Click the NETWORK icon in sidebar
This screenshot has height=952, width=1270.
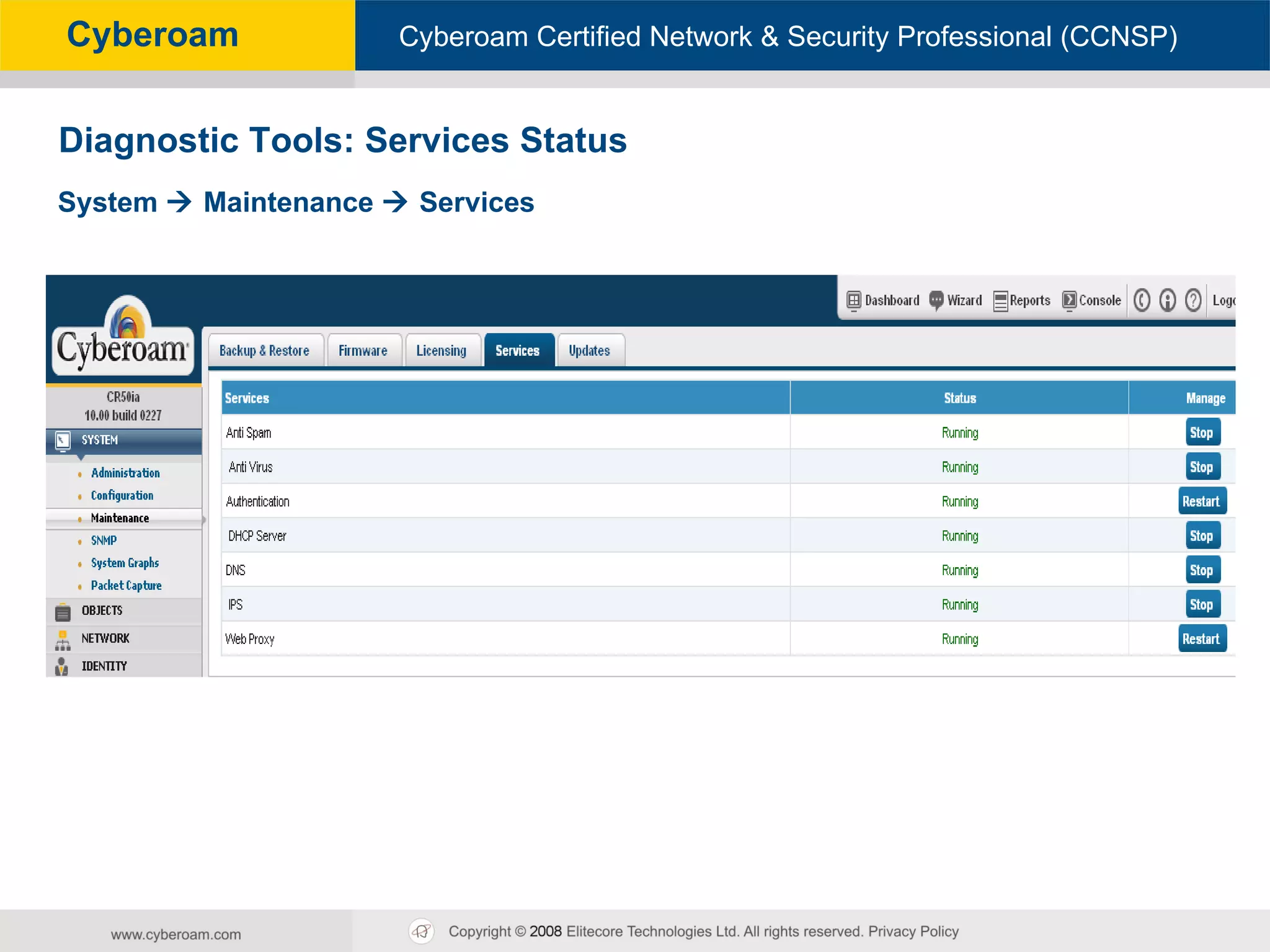pos(63,640)
